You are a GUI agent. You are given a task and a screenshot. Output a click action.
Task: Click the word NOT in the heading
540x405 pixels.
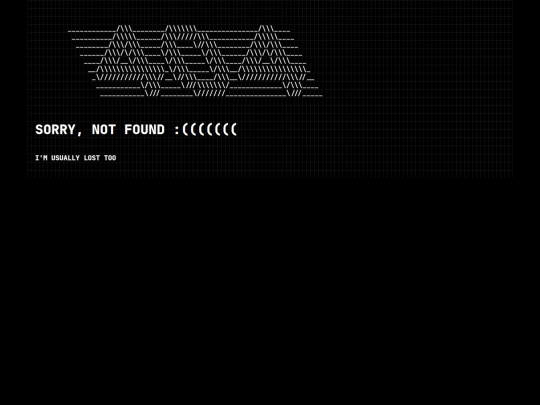(104, 130)
